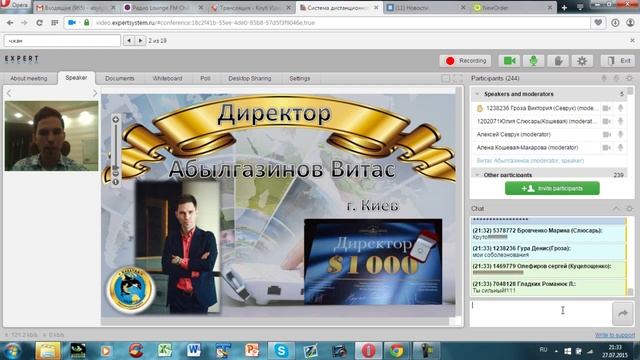
Task: Click the chat settings gear icon
Action: coord(629,209)
